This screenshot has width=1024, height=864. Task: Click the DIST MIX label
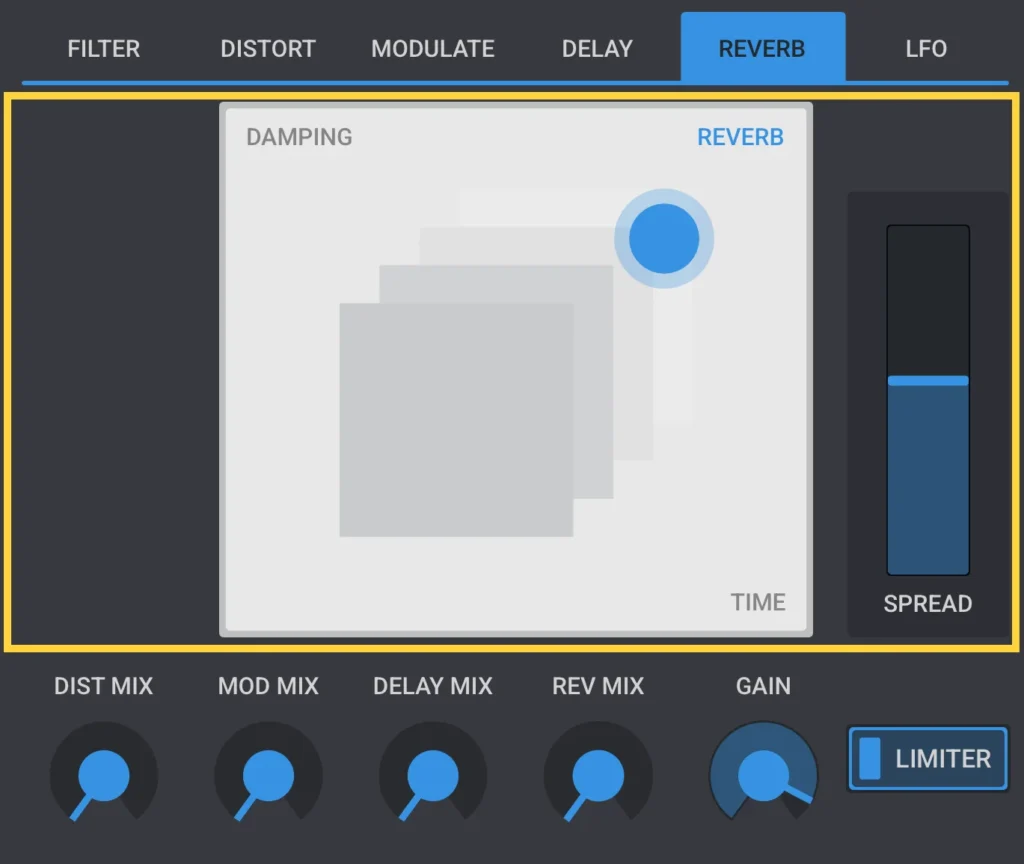103,686
